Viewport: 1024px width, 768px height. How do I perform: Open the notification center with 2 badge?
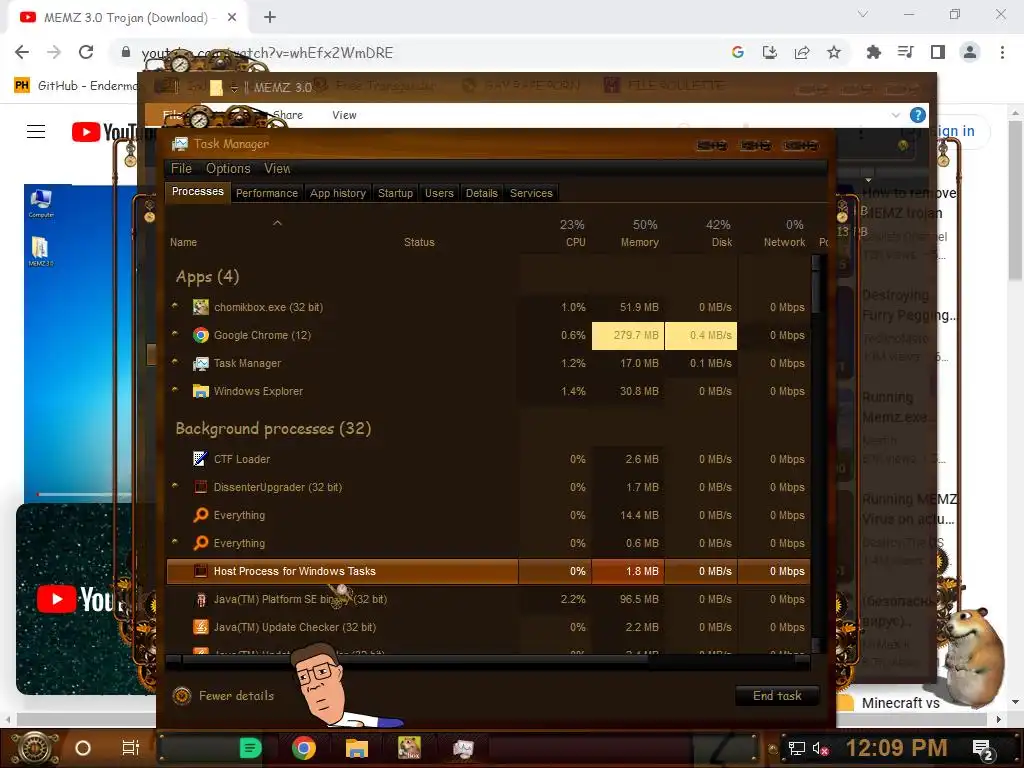(982, 750)
